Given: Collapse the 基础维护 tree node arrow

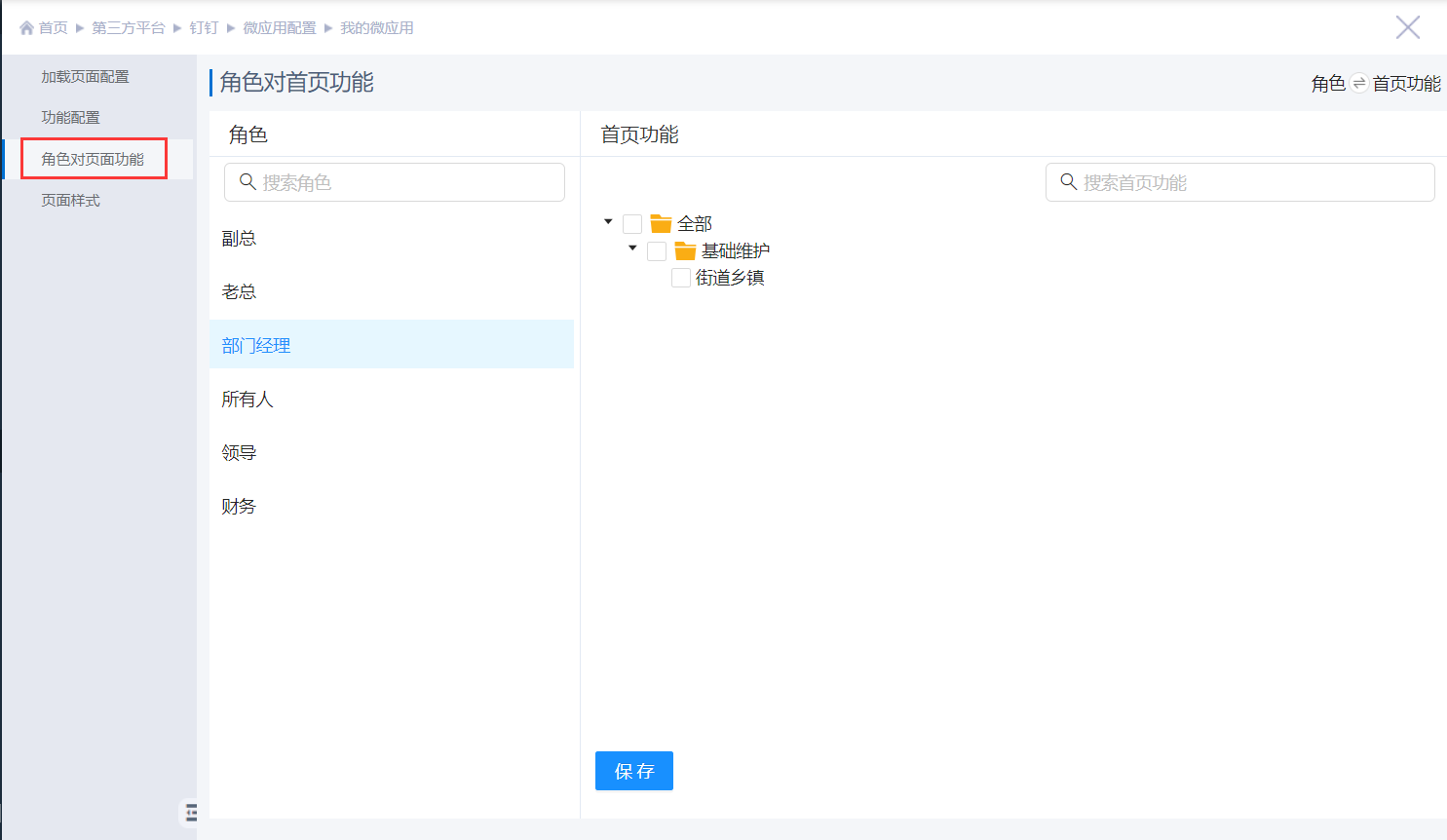Looking at the screenshot, I should (x=632, y=248).
